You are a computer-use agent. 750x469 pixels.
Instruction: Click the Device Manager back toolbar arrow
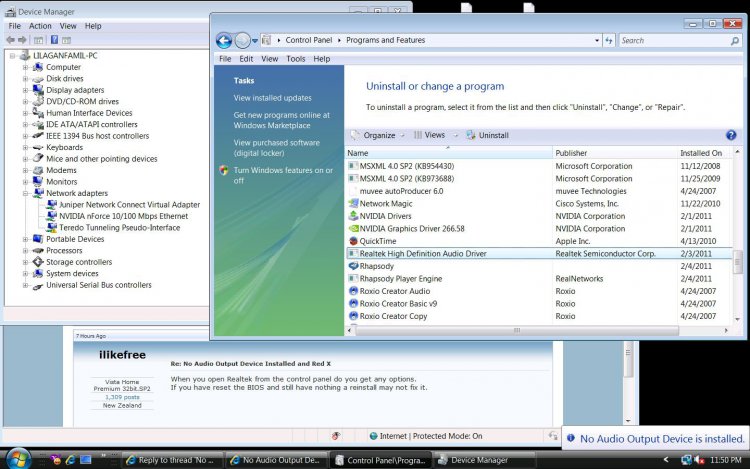[11, 40]
